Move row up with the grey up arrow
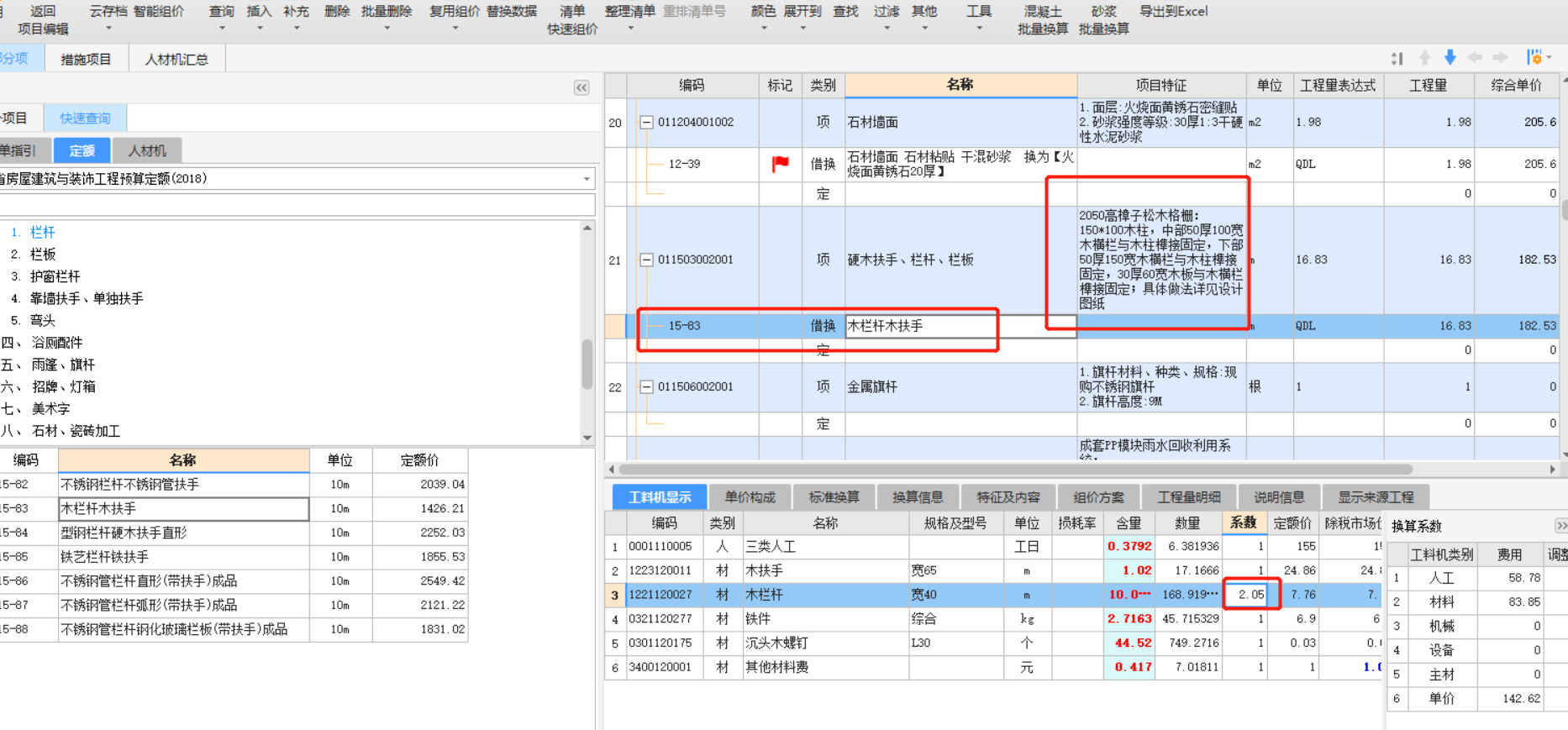The width and height of the screenshot is (1568, 730). 1425,57
